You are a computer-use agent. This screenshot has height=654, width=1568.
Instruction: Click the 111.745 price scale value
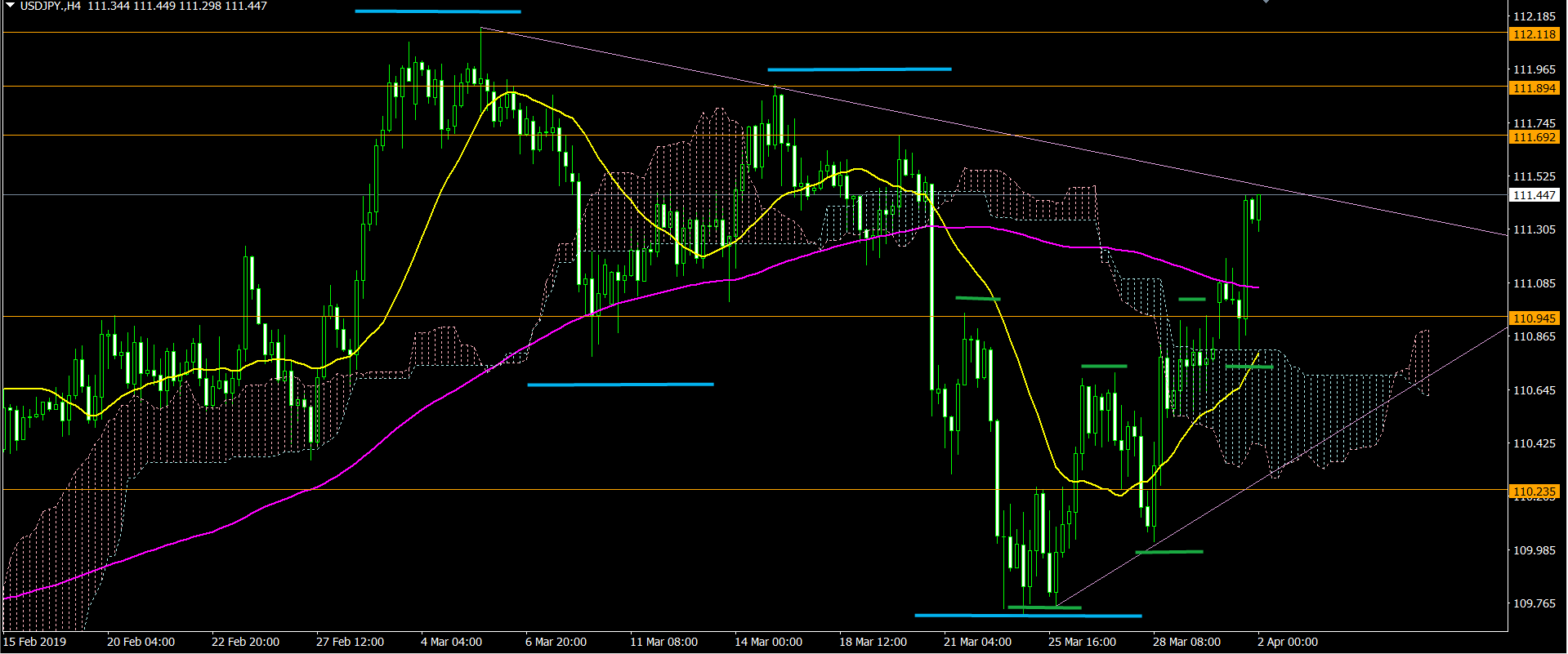coord(1534,123)
